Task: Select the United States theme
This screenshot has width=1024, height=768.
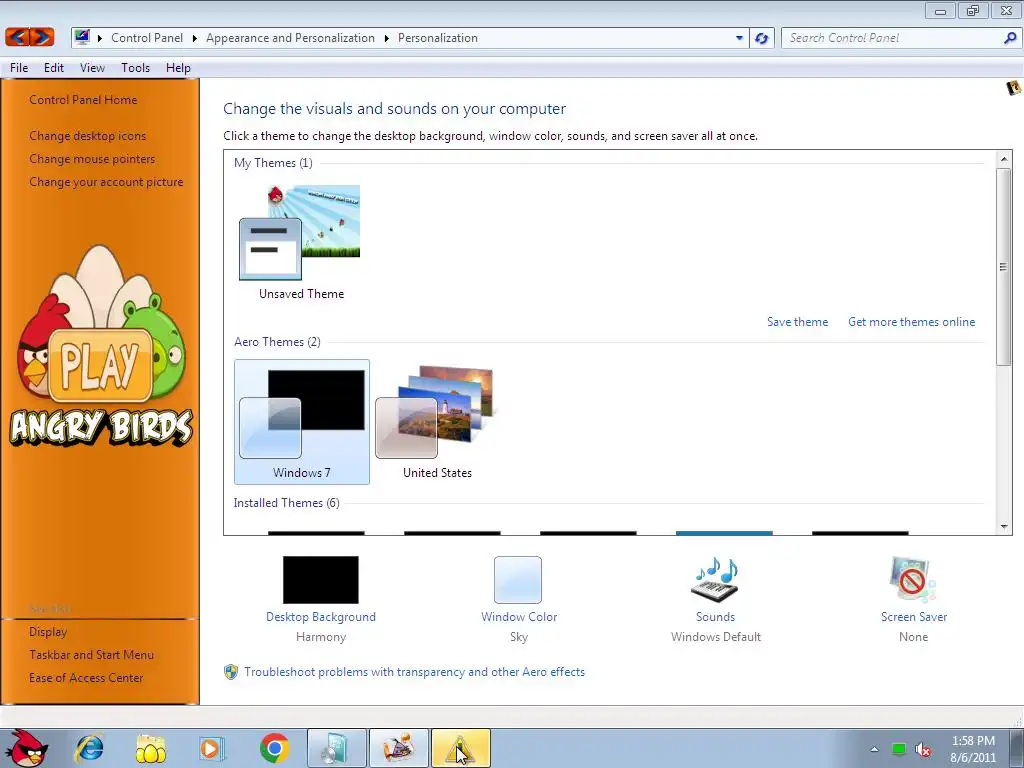Action: tap(437, 422)
